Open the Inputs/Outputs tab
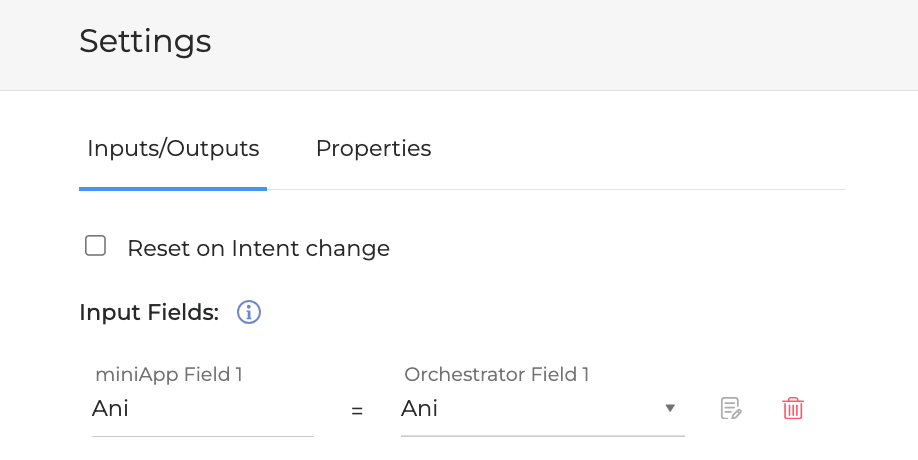The width and height of the screenshot is (918, 460). click(x=173, y=149)
